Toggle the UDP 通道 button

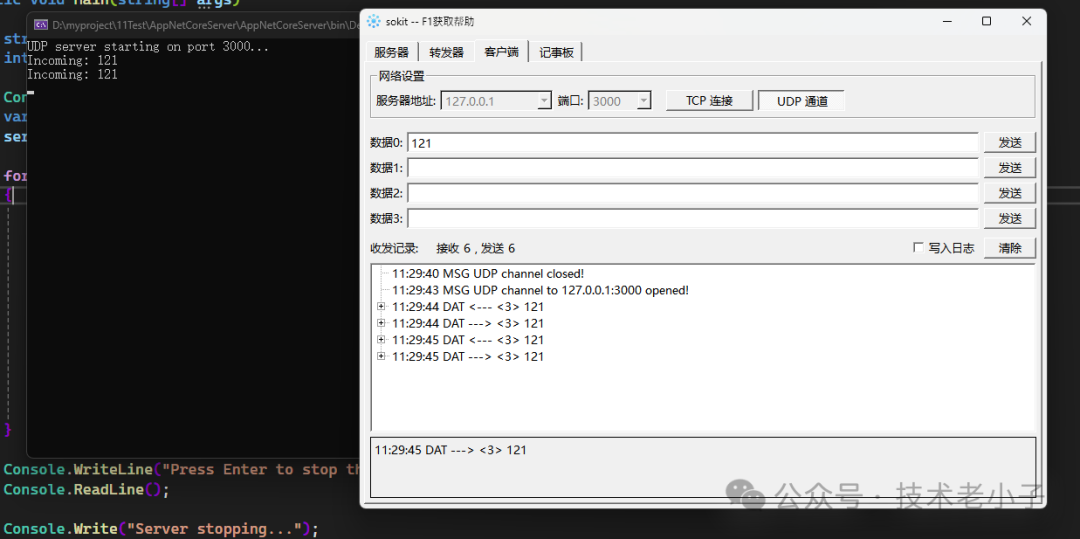801,101
